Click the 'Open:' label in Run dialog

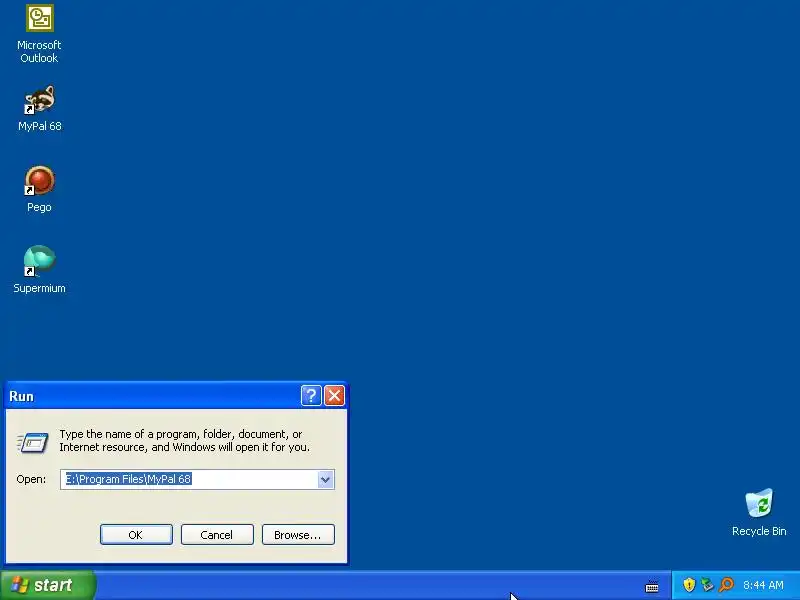[x=31, y=480]
